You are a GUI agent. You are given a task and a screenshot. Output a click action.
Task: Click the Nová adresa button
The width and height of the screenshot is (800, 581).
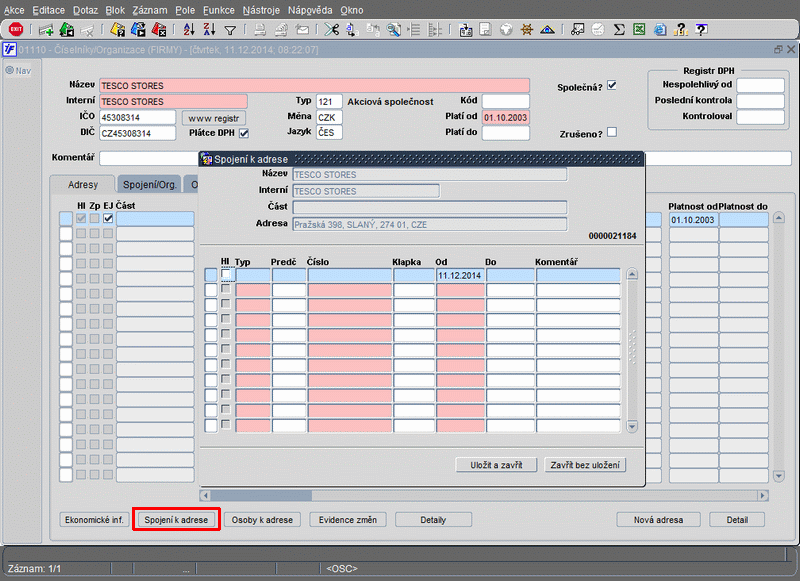point(658,520)
